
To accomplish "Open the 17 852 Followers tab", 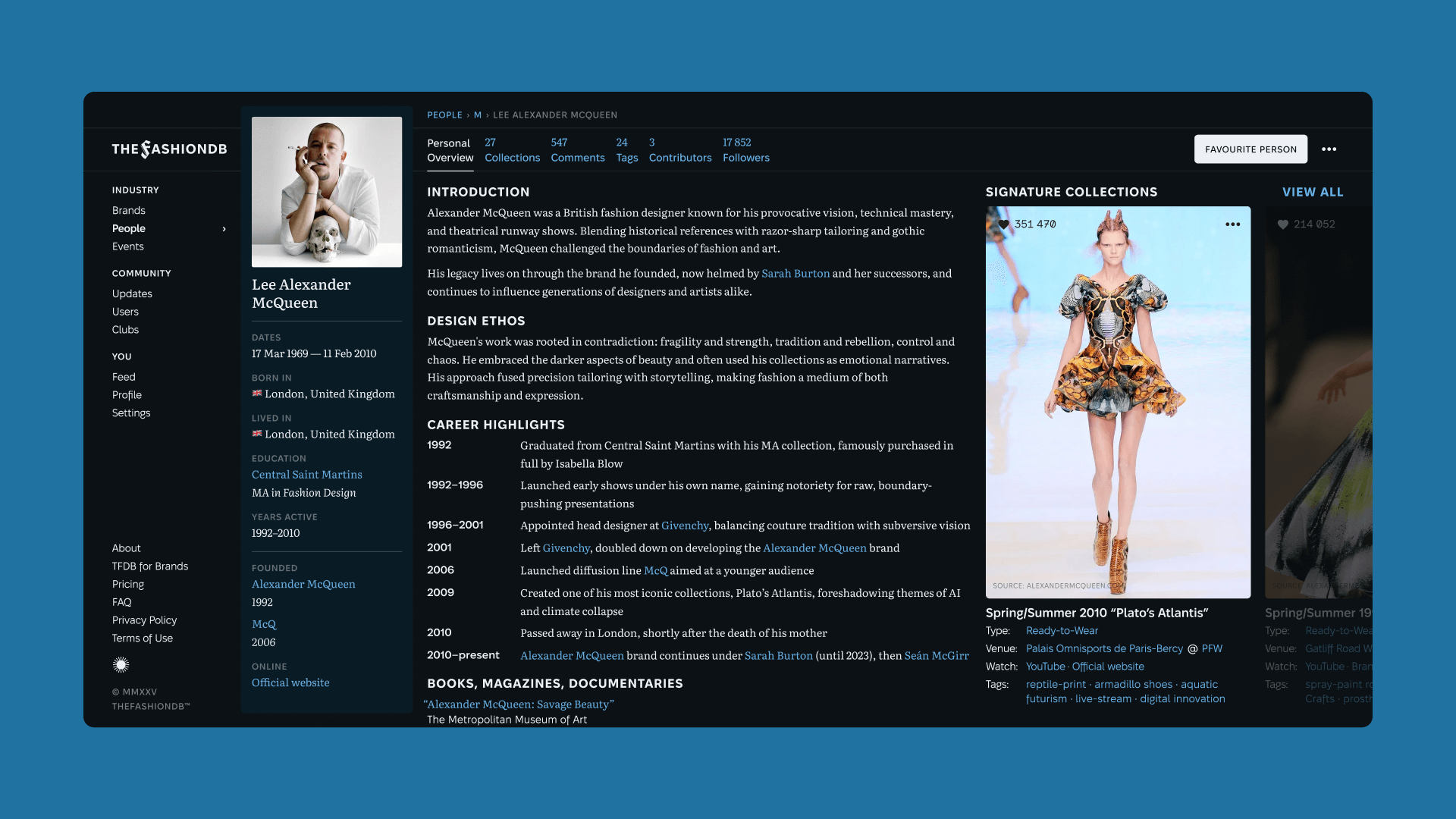I will point(745,150).
